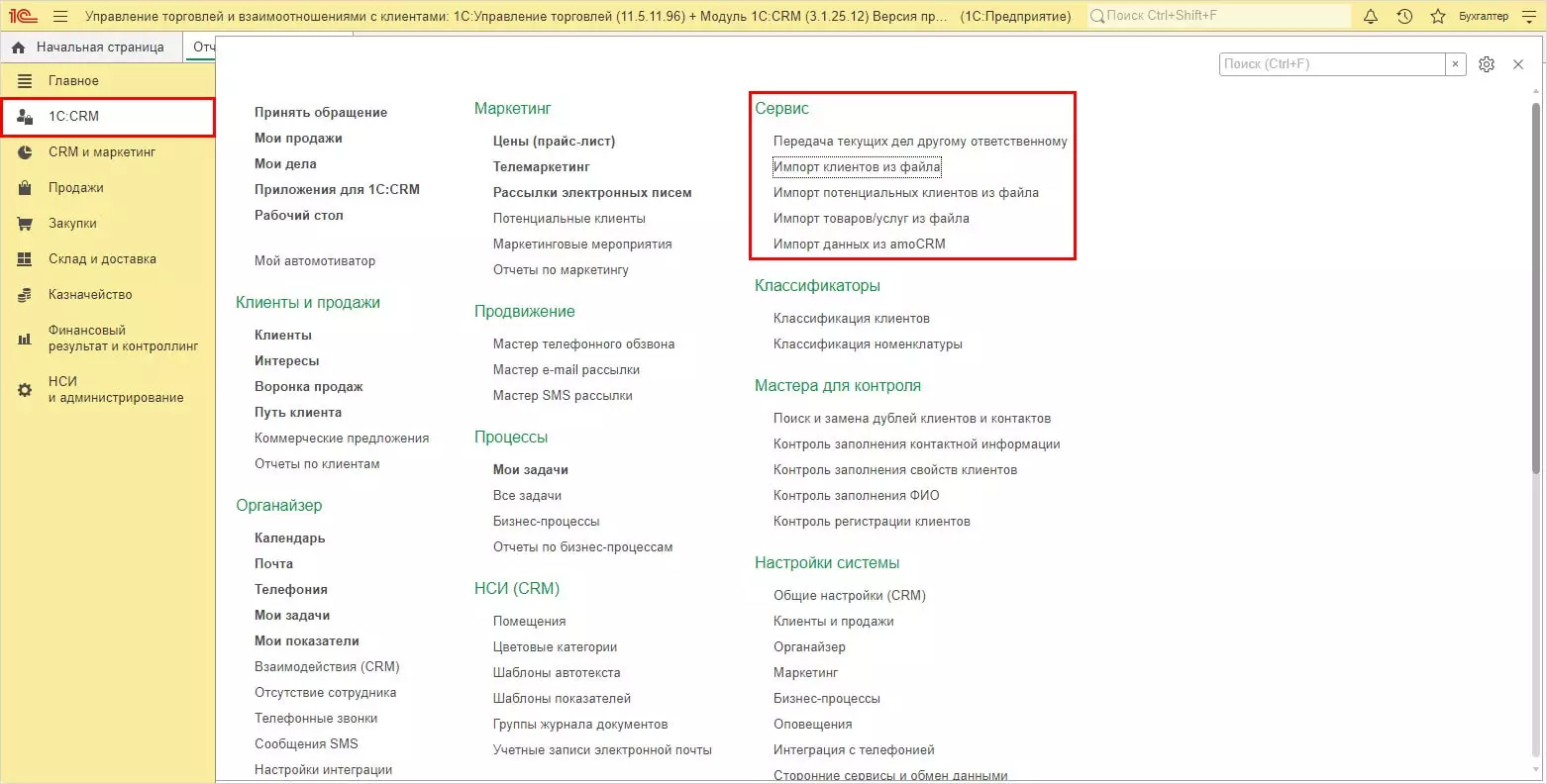The width and height of the screenshot is (1547, 784).
Task: Open Телефония link
Action: tap(291, 590)
